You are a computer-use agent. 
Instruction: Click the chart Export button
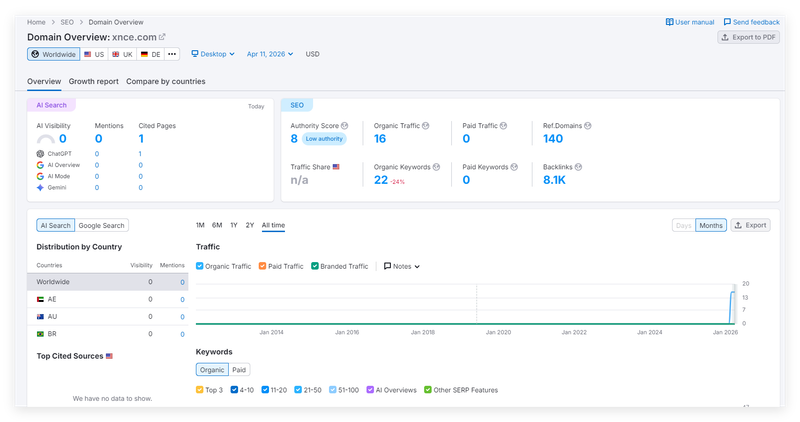coord(751,225)
